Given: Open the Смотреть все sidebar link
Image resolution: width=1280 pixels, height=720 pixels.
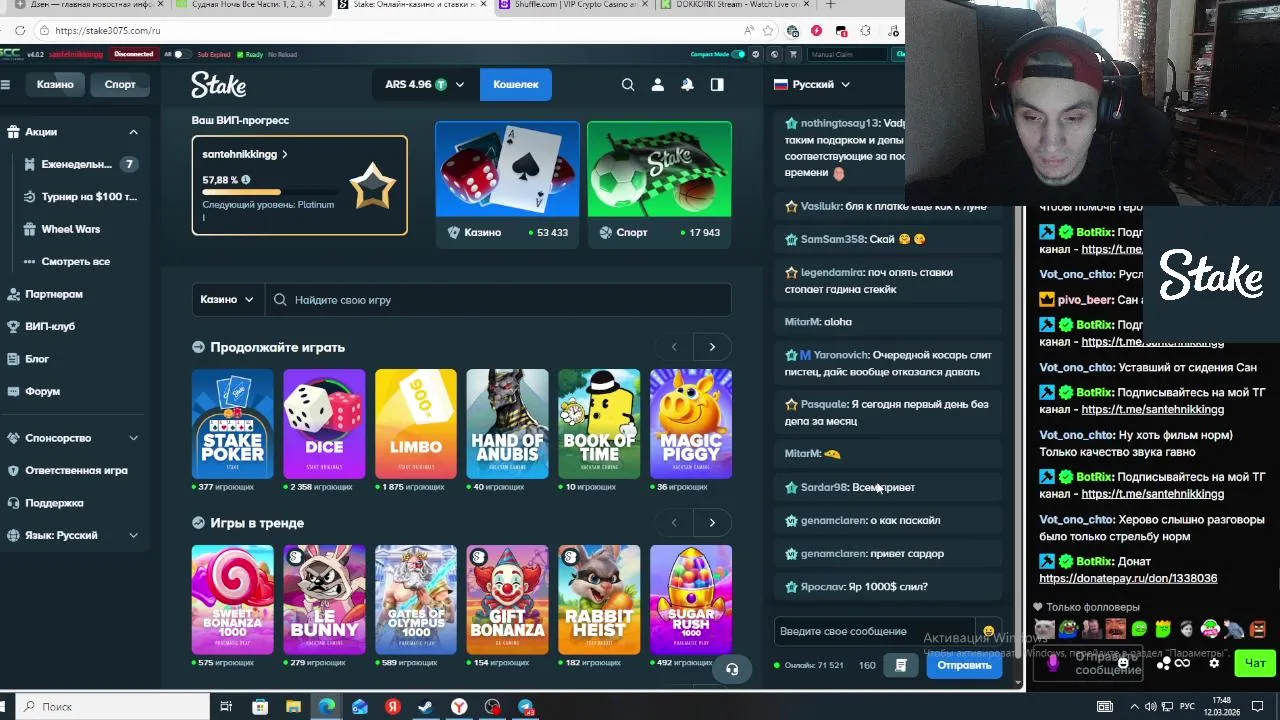Looking at the screenshot, I should click(75, 262).
